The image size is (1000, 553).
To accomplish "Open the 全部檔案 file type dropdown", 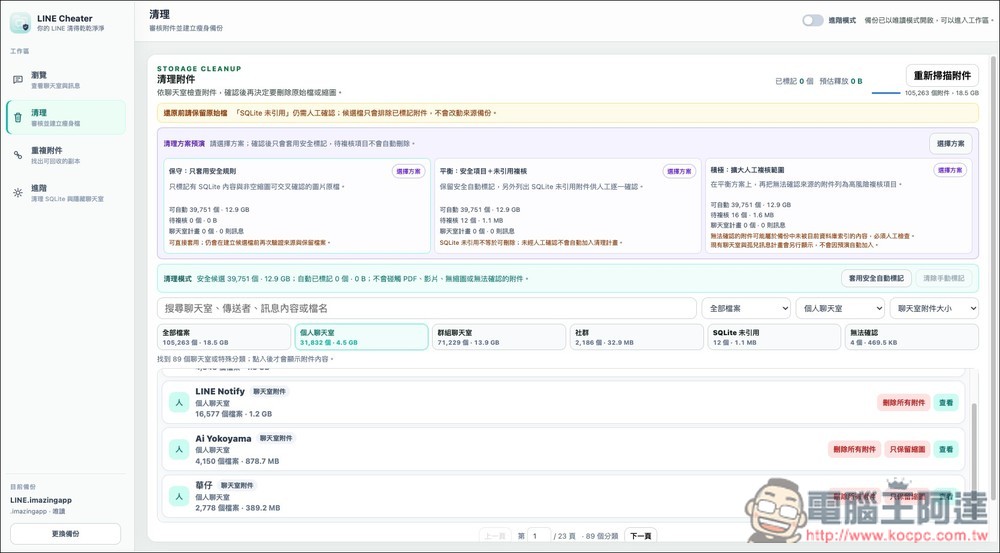I will click(746, 308).
